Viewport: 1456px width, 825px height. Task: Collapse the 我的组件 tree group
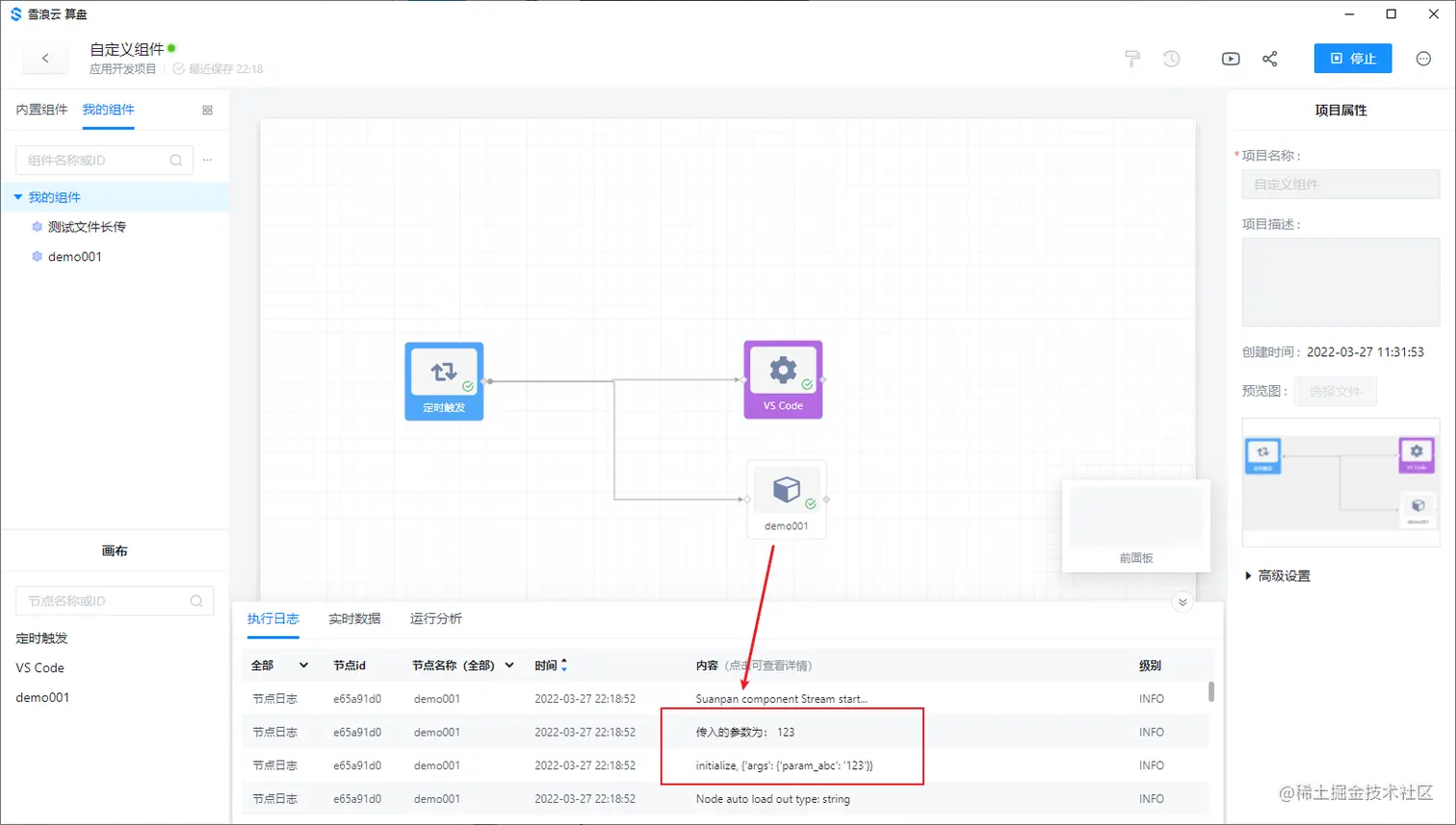click(x=17, y=197)
